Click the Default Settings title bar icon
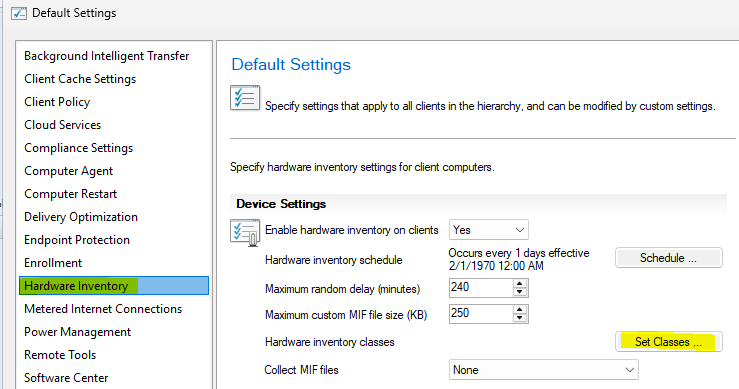 [19, 13]
